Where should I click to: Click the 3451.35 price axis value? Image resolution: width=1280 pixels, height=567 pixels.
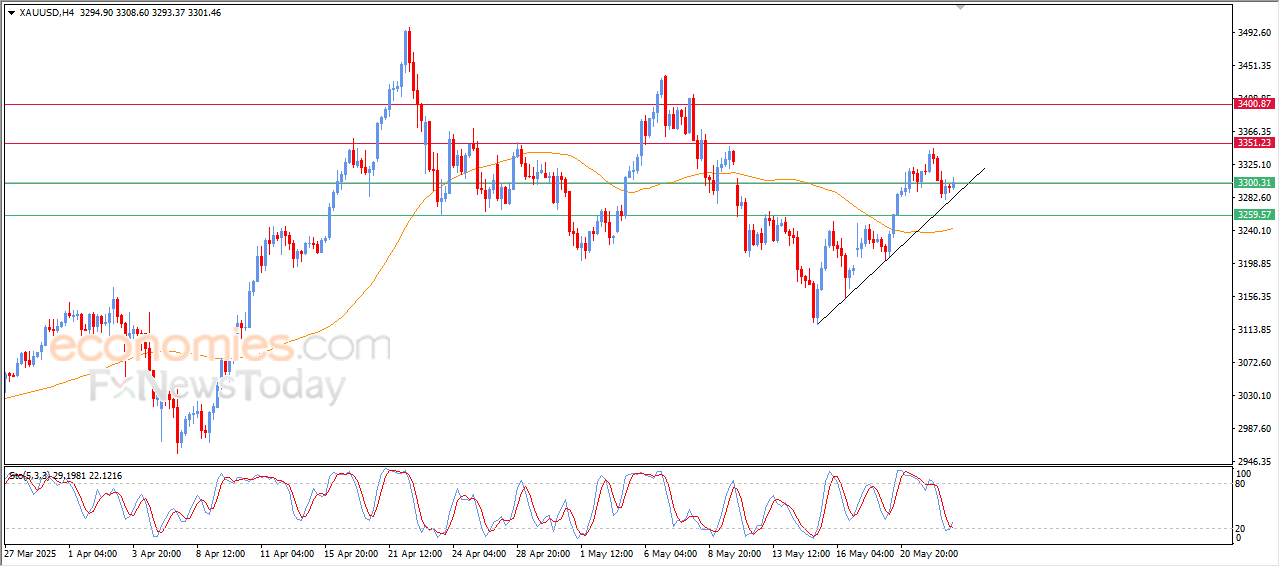1254,66
